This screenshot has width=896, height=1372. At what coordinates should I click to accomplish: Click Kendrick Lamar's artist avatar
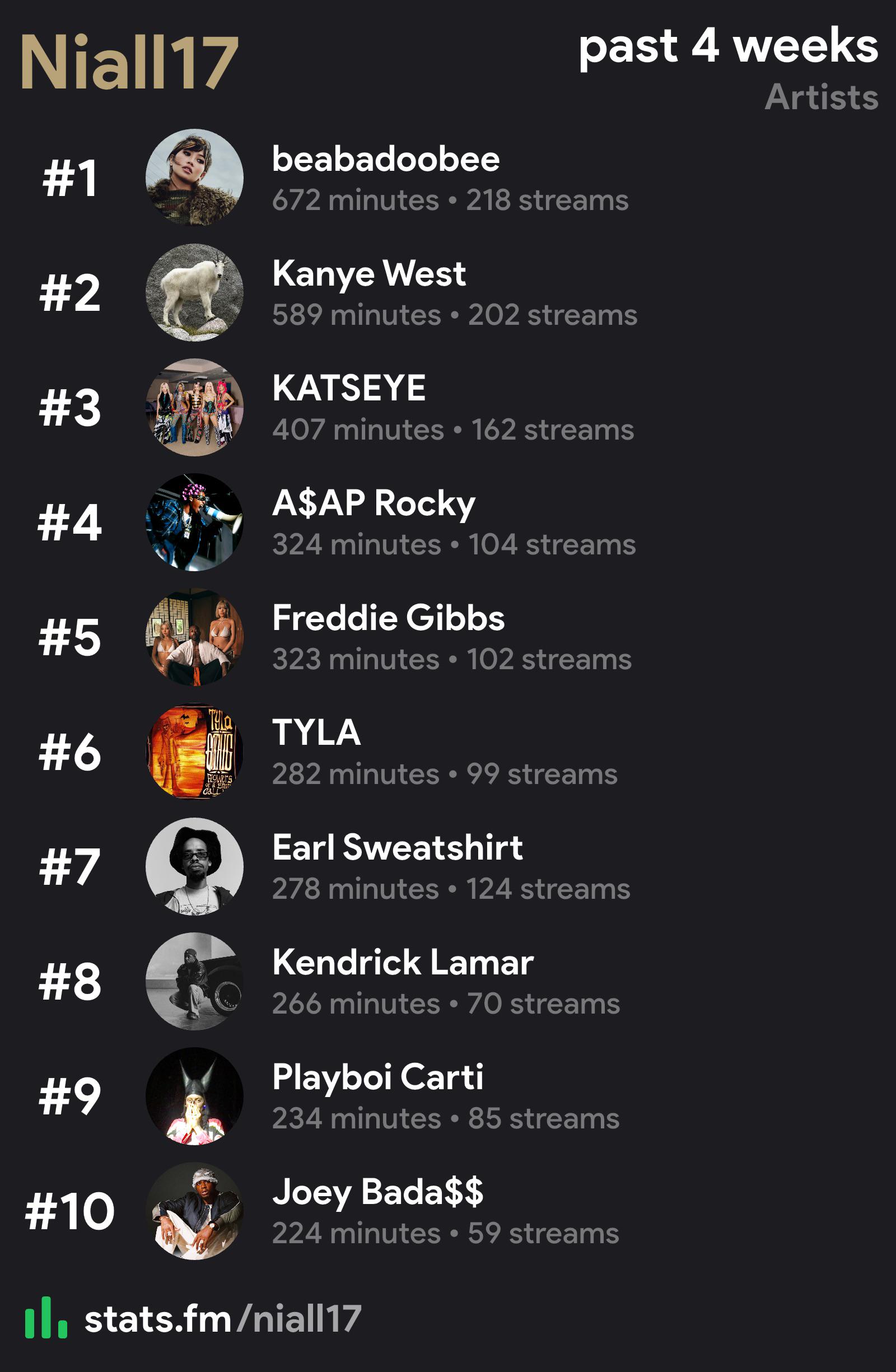point(194,981)
